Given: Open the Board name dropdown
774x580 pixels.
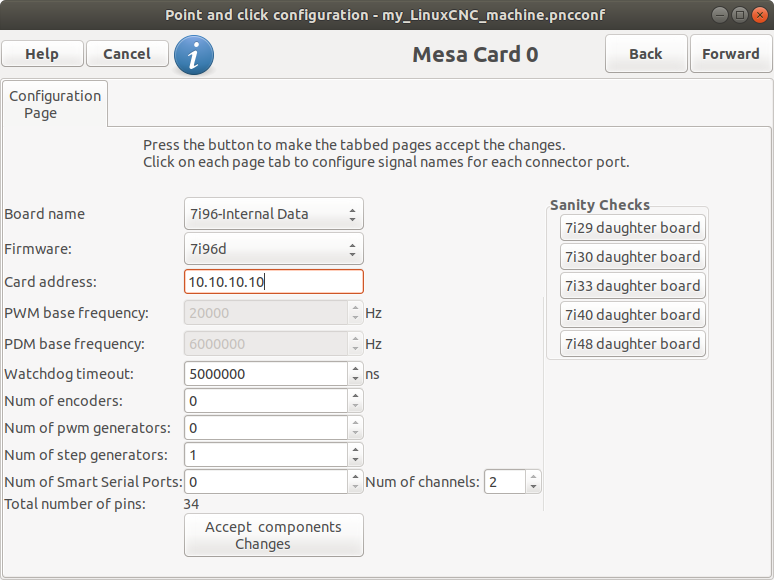Looking at the screenshot, I should click(x=273, y=214).
